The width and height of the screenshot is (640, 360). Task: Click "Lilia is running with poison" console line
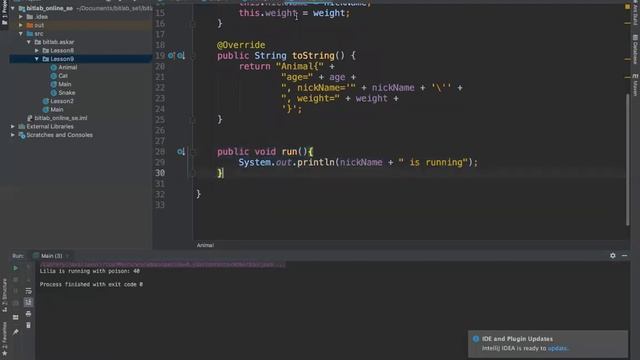tap(89, 271)
